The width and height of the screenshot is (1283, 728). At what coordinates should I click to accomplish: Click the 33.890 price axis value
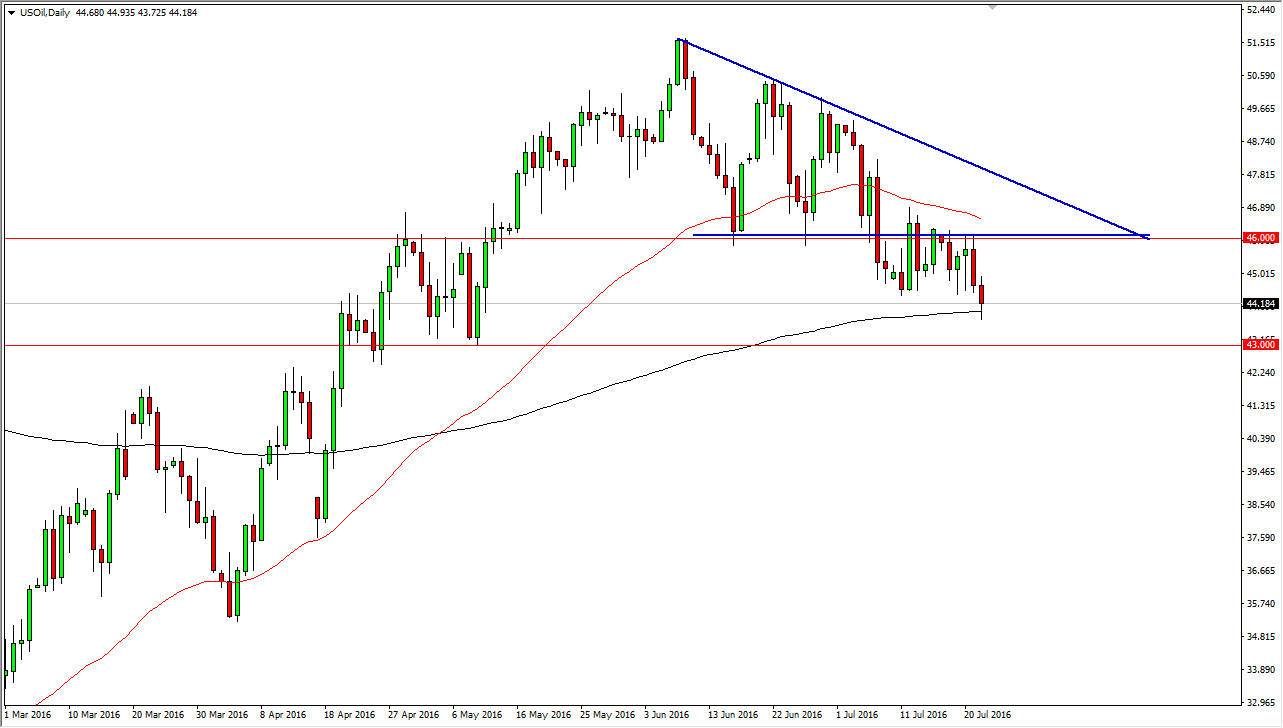coord(1259,669)
